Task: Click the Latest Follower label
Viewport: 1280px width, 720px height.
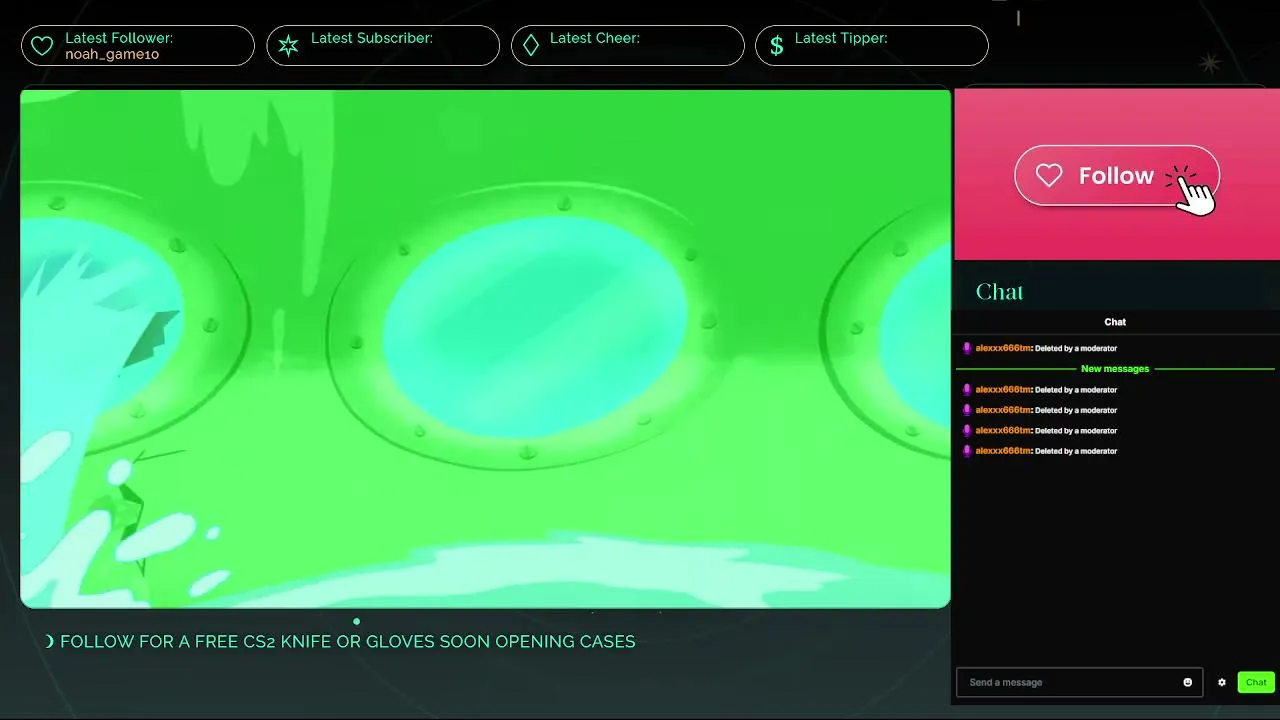Action: [x=119, y=38]
